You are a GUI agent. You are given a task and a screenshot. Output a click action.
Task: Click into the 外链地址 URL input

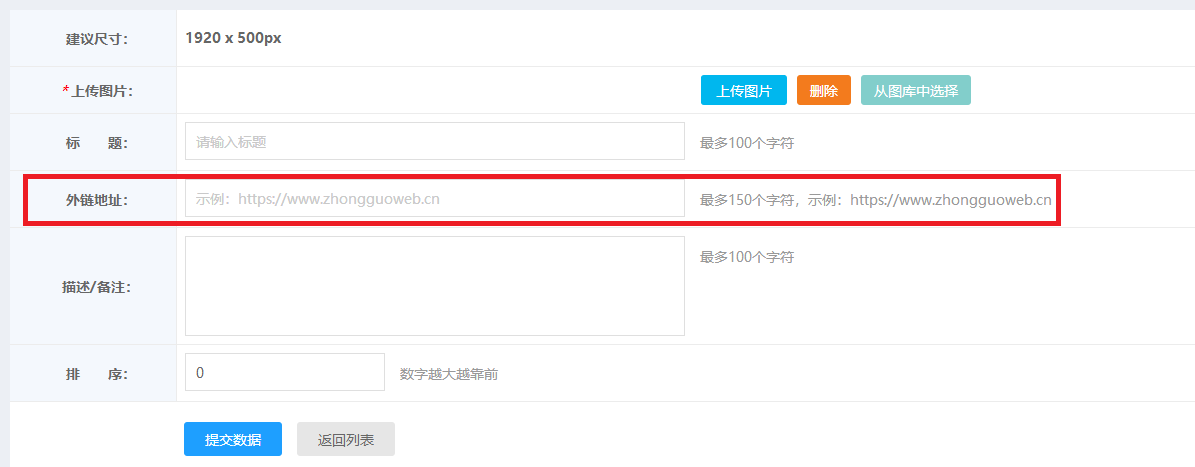[435, 199]
